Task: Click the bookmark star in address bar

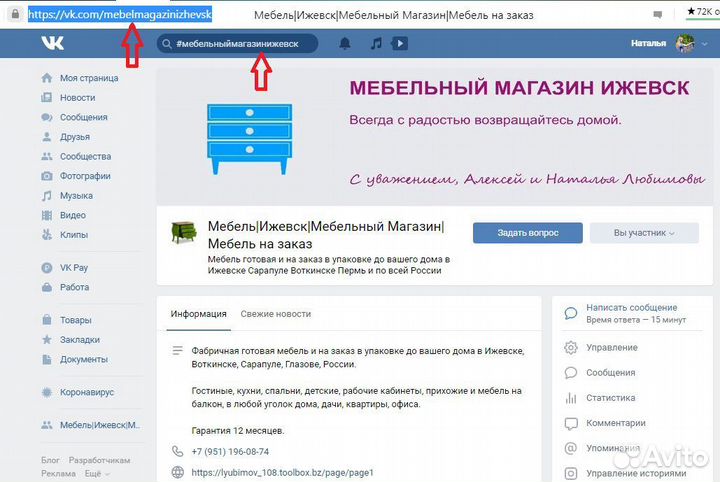Action: pos(691,11)
